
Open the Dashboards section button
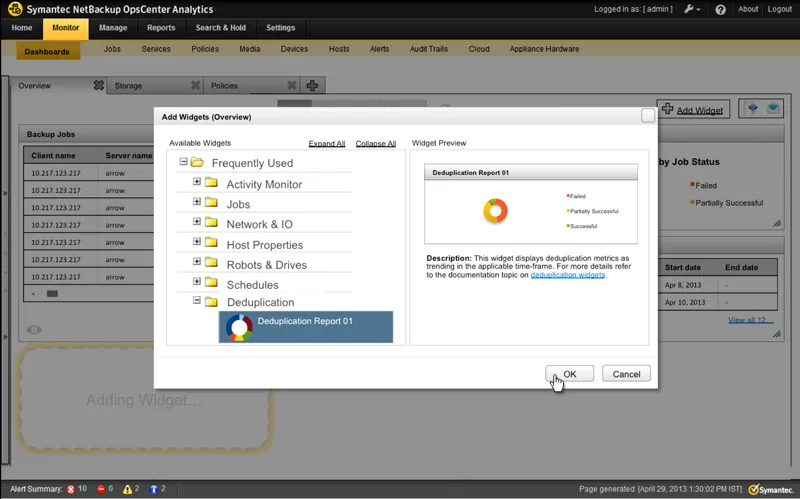(47, 52)
